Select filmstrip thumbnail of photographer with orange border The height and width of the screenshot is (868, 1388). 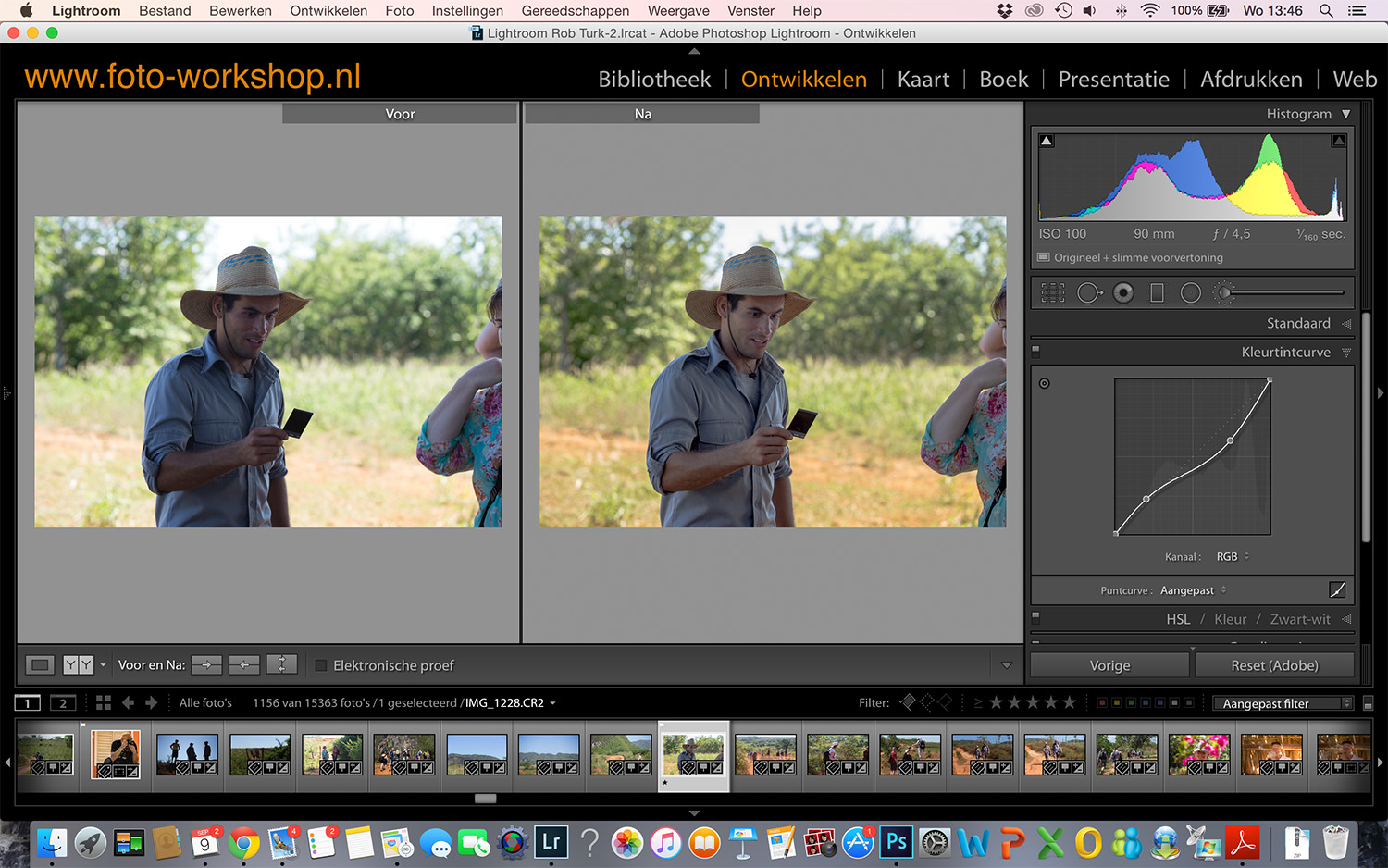tap(116, 754)
